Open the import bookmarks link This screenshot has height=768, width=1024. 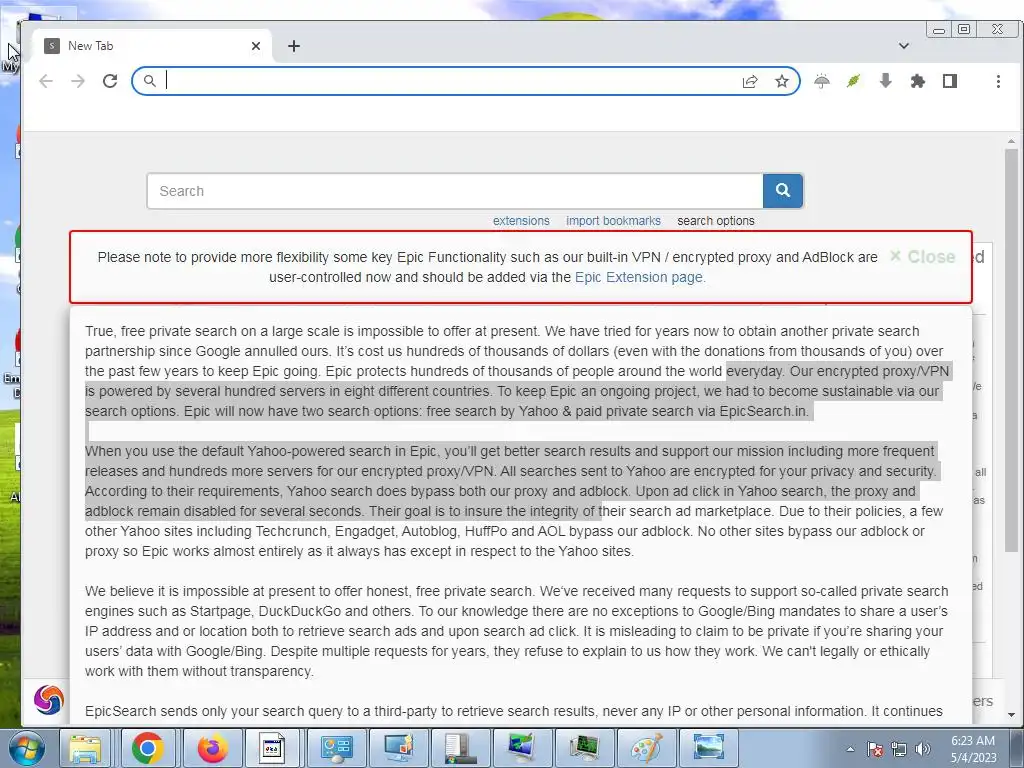[613, 221]
